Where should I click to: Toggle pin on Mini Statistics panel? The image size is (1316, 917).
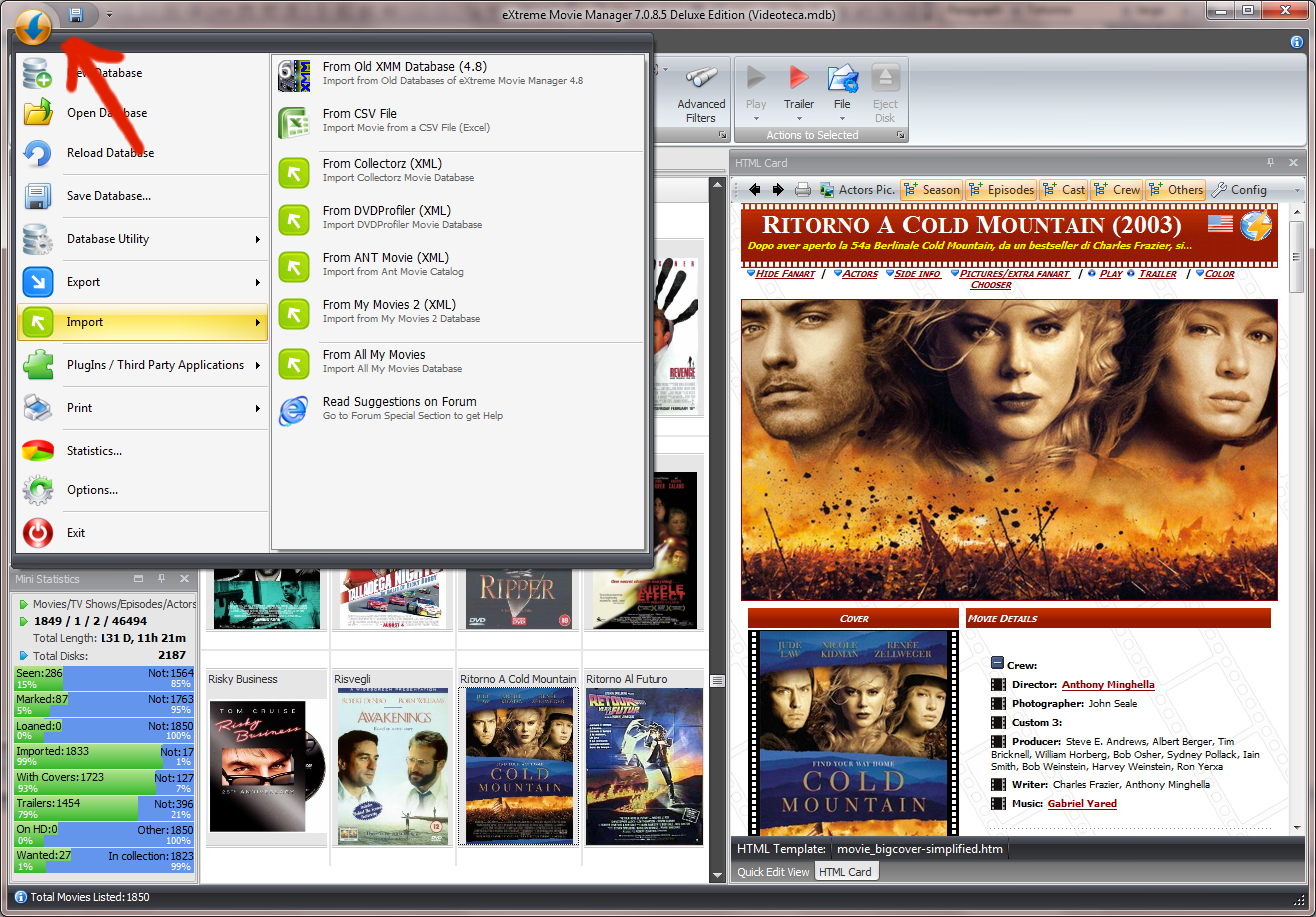point(161,579)
